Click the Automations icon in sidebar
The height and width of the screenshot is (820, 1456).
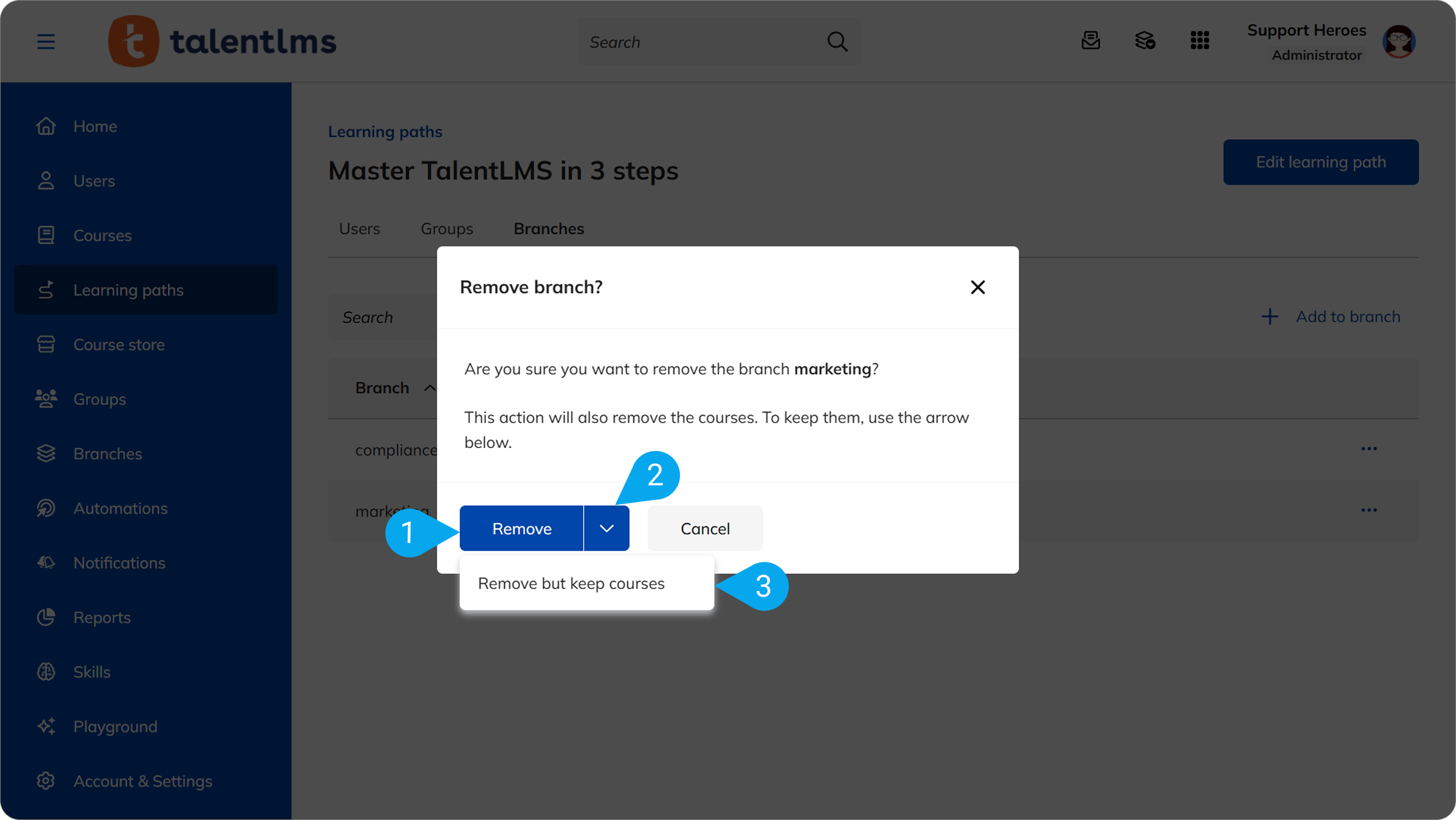[x=46, y=508]
